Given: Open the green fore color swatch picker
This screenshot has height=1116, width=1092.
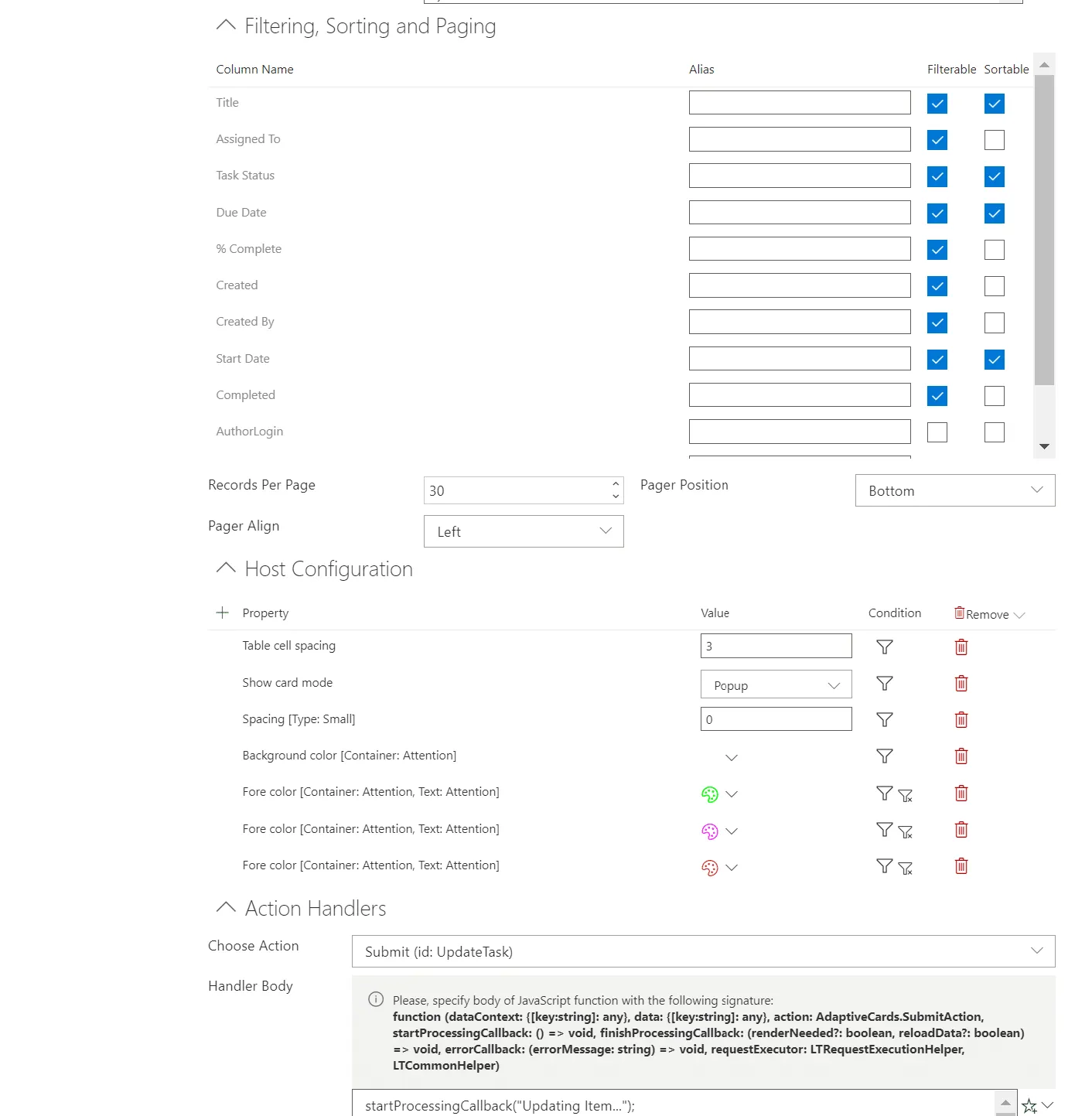Looking at the screenshot, I should [x=710, y=793].
